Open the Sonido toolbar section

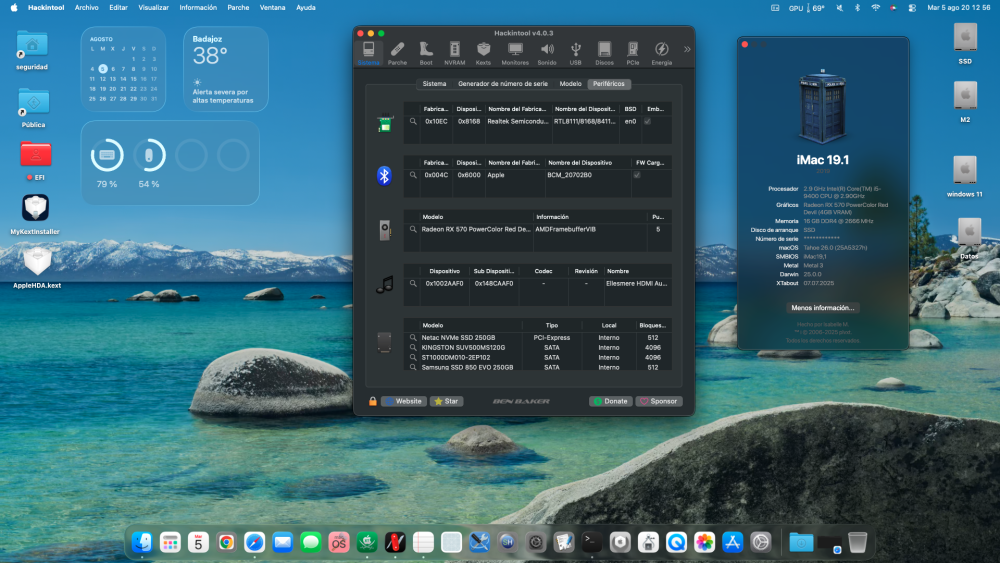[547, 53]
